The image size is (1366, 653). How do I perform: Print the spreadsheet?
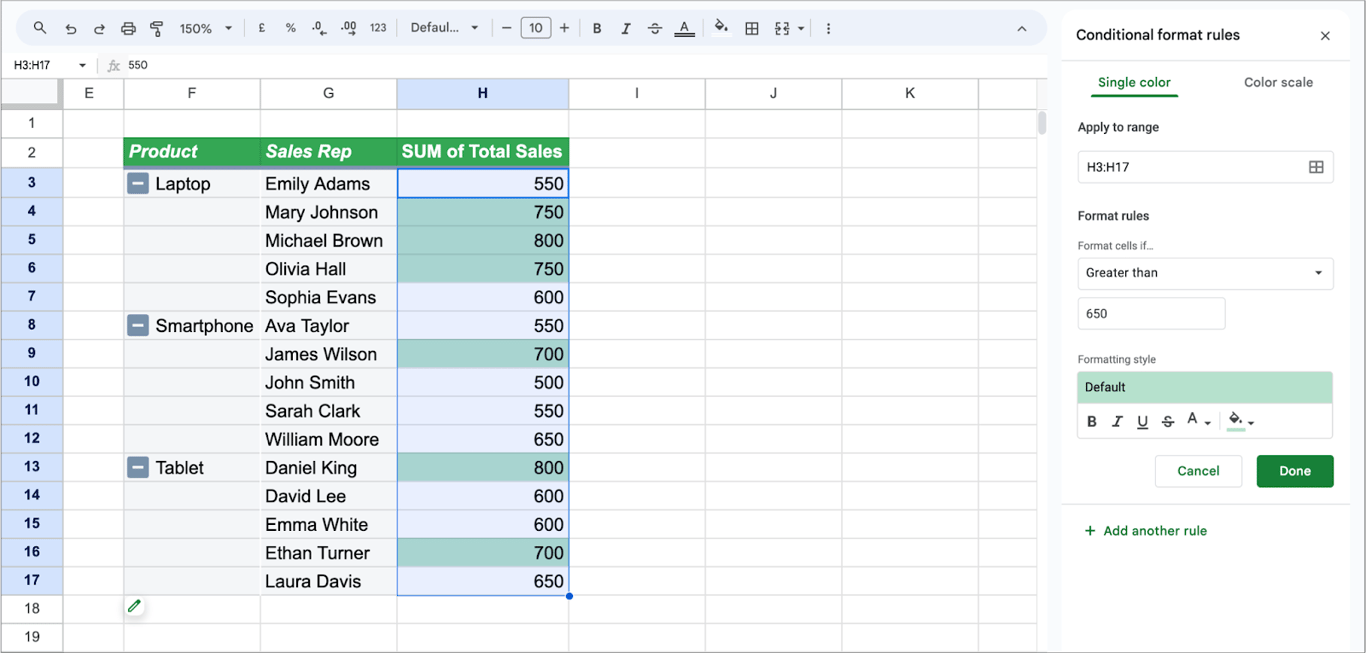click(x=128, y=28)
